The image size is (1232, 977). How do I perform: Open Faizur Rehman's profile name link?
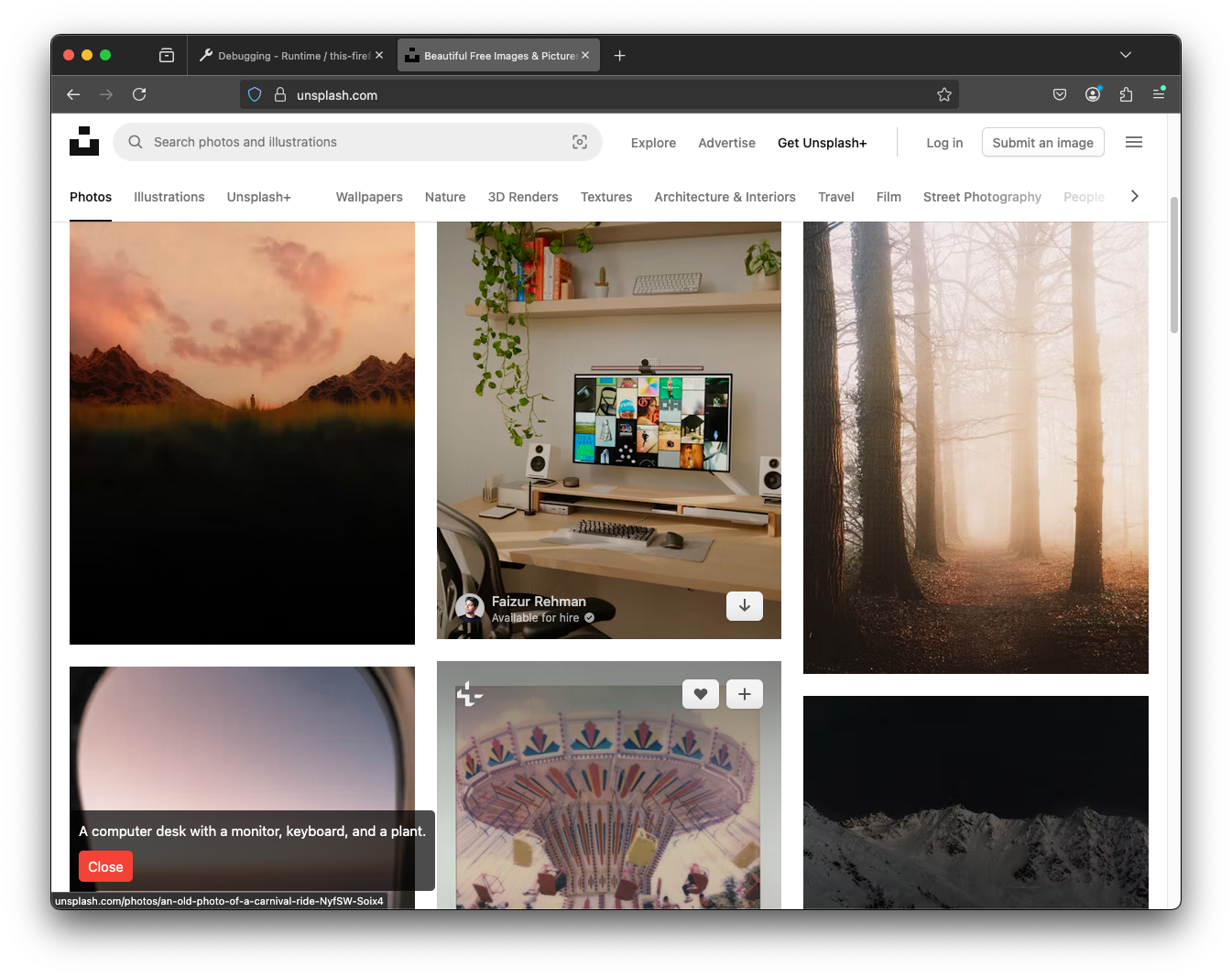point(539,601)
